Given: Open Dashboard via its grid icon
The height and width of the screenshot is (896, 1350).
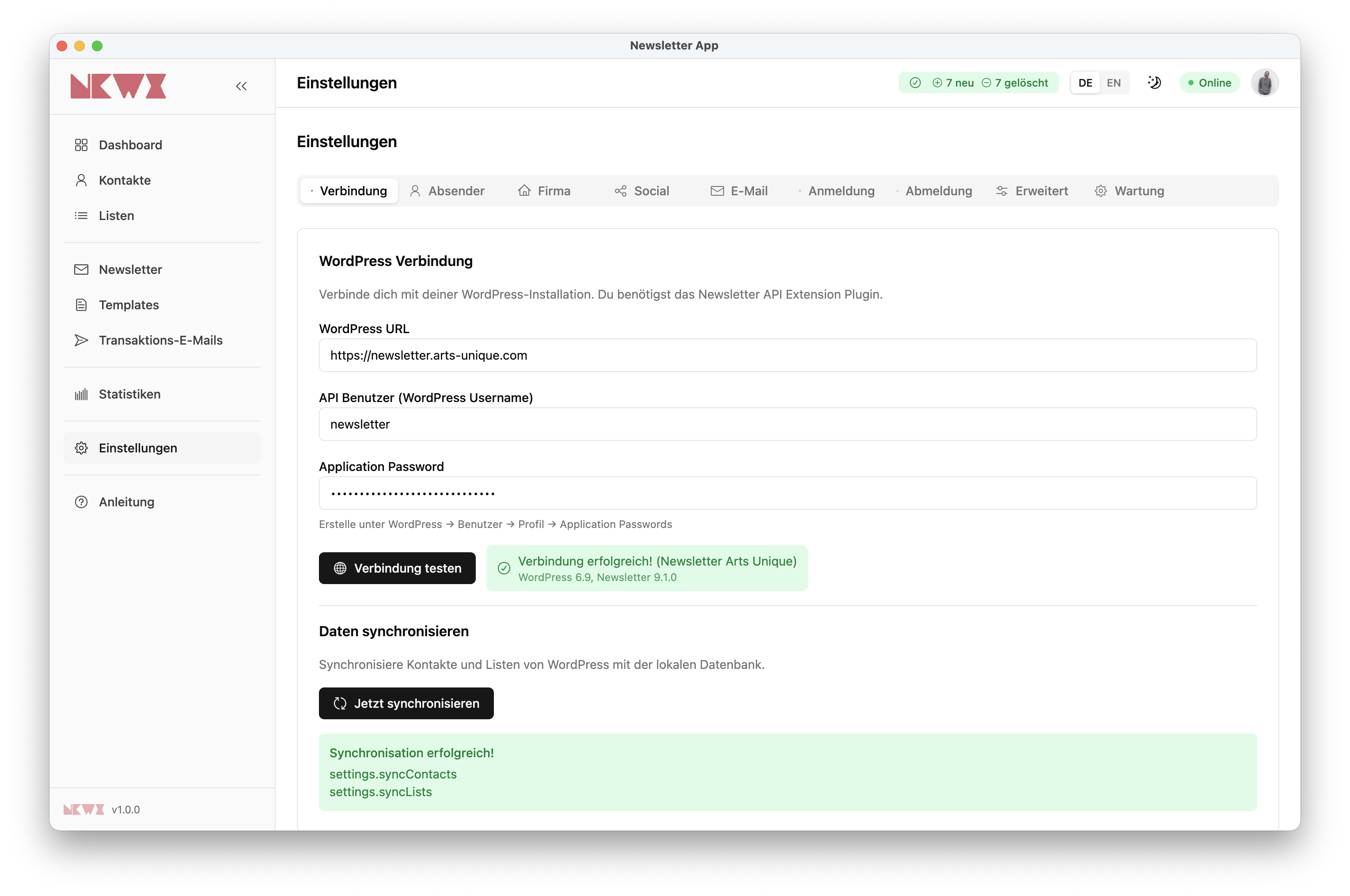Looking at the screenshot, I should [x=81, y=145].
